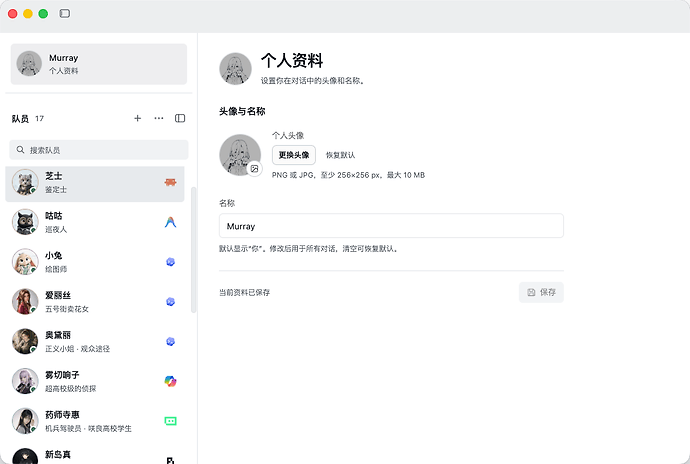The height and width of the screenshot is (464, 690).
Task: Click the team list vertical scrollbar
Action: 193,250
